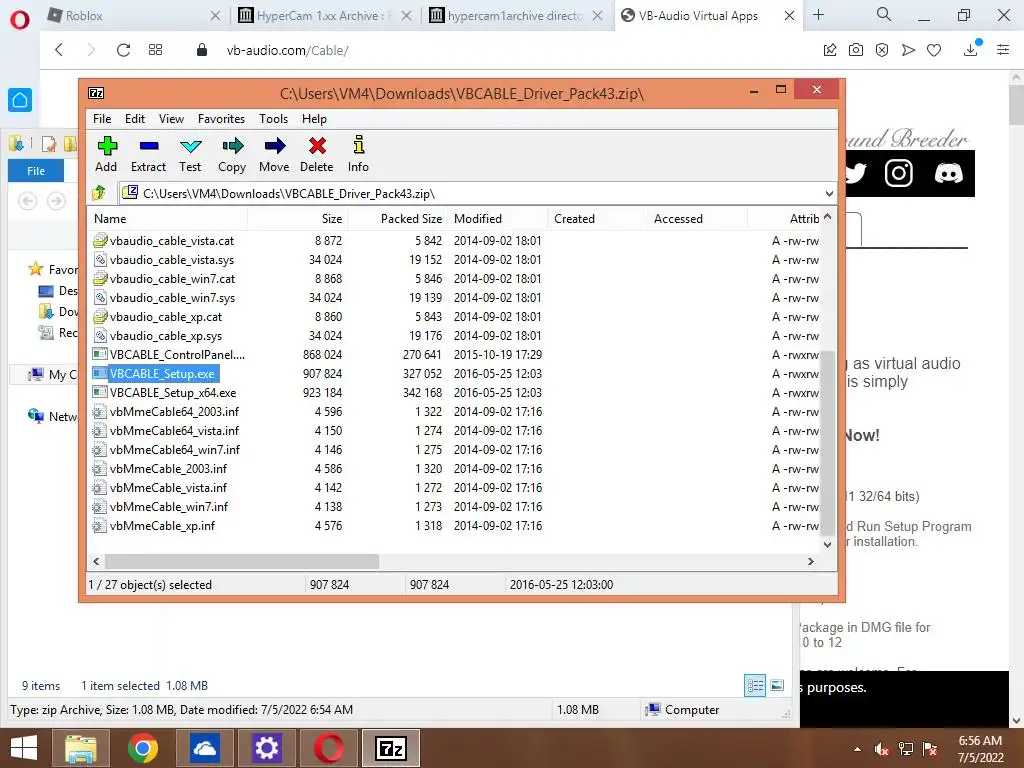Reload the vb-audio.com page
This screenshot has height=768, width=1024.
point(123,50)
